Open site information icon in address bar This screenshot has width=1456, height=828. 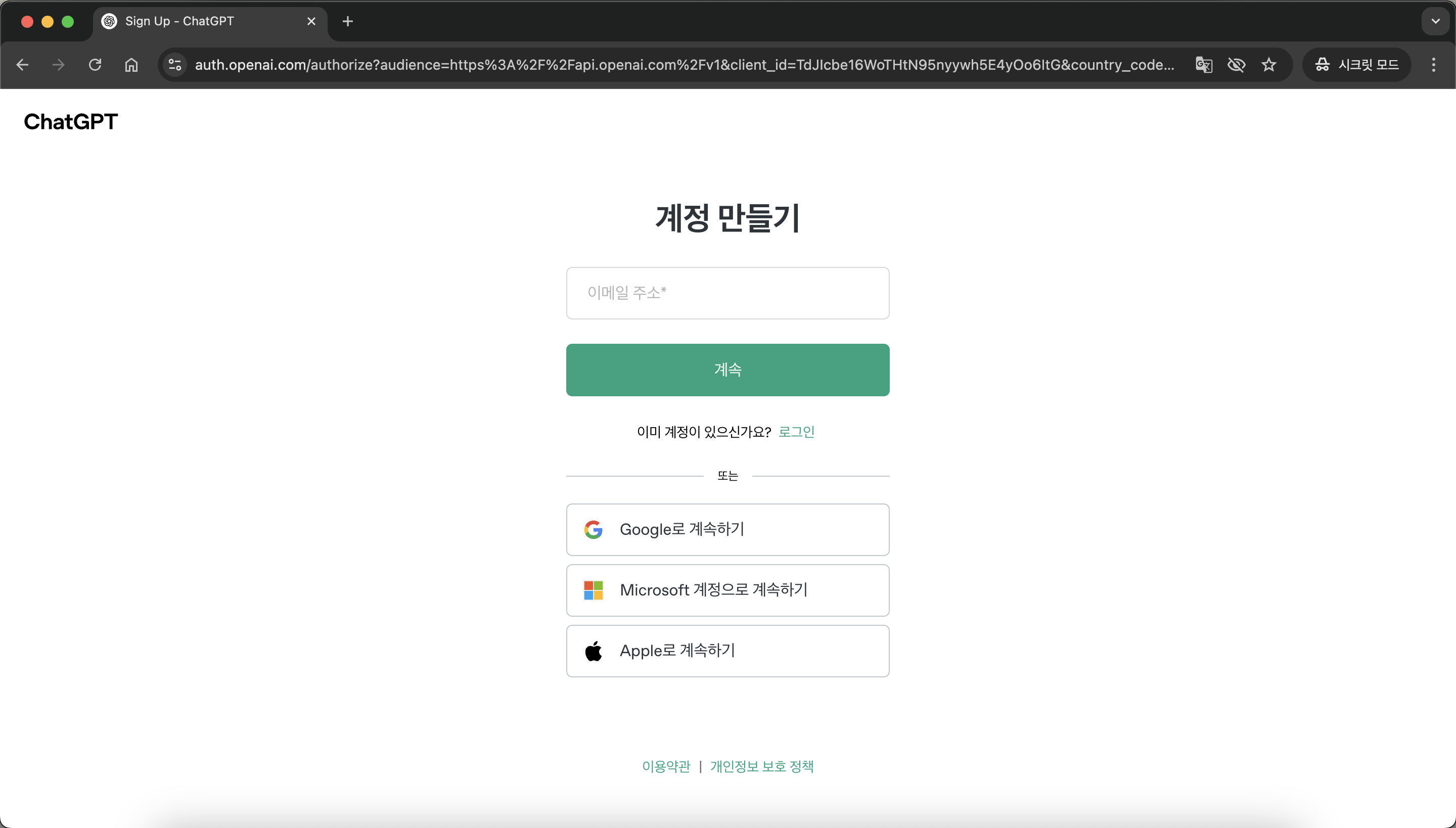click(174, 65)
